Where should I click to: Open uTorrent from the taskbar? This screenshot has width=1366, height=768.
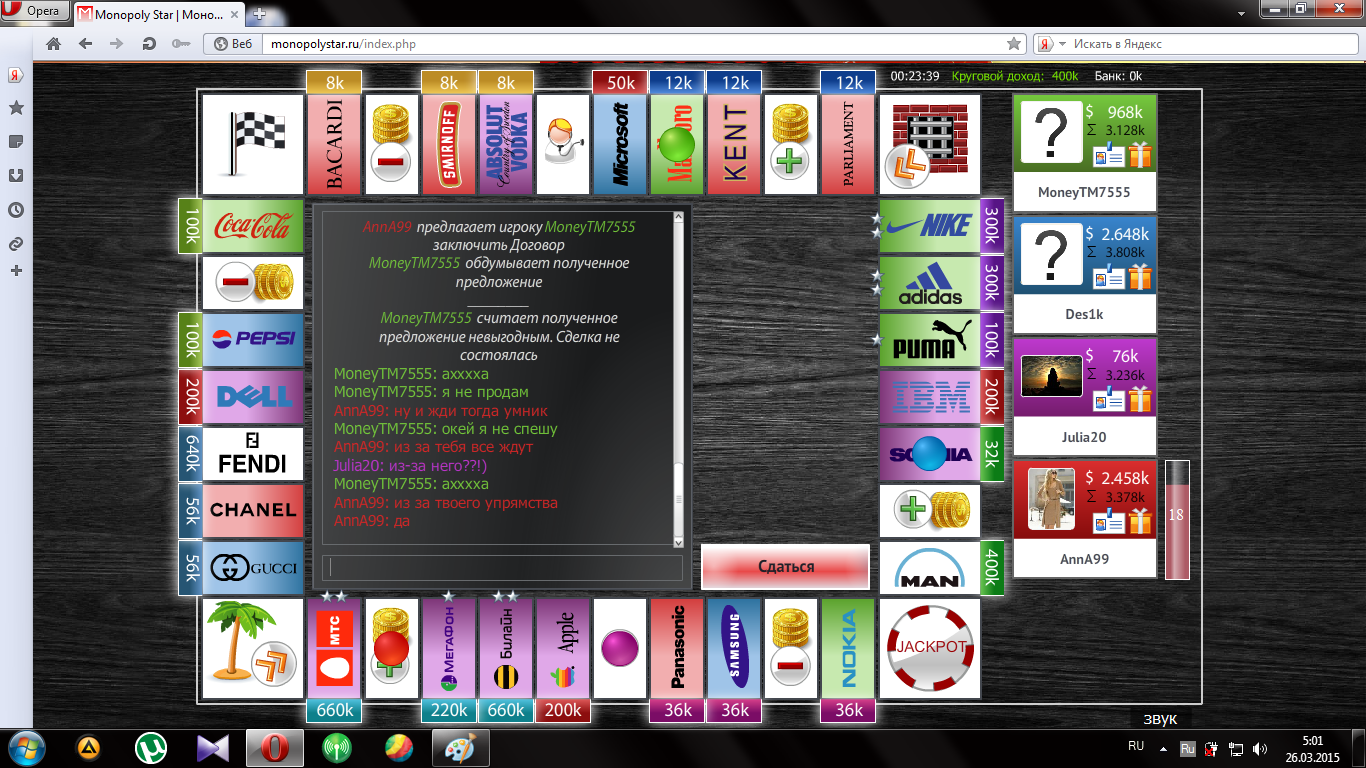pyautogui.click(x=151, y=747)
